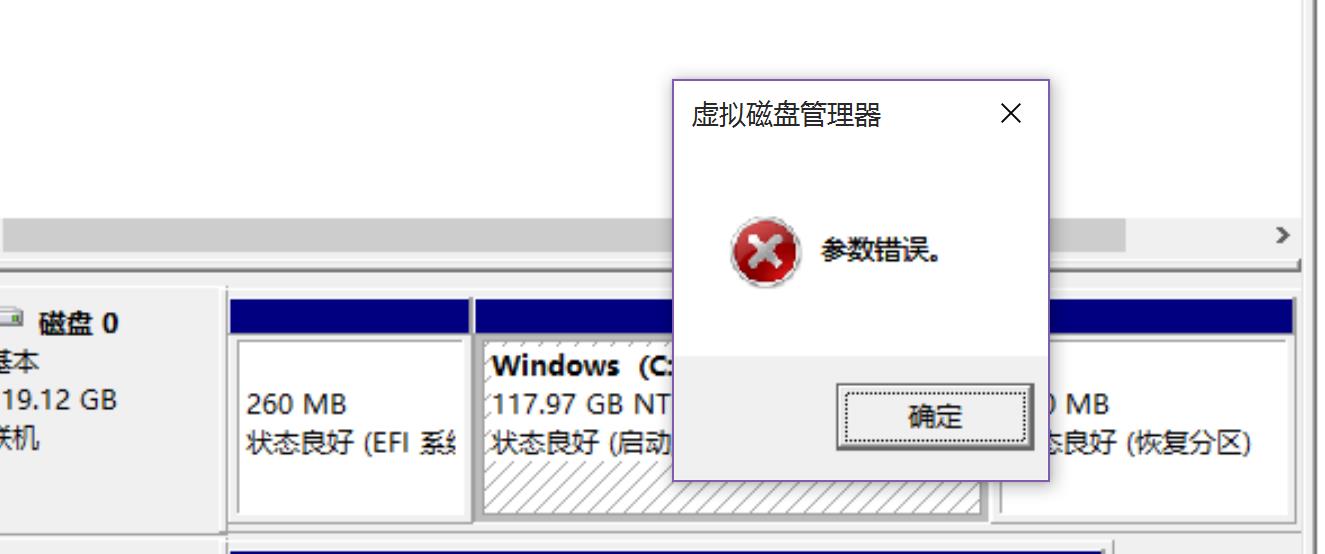Click the 19.12 GB disk size text

(x=58, y=400)
